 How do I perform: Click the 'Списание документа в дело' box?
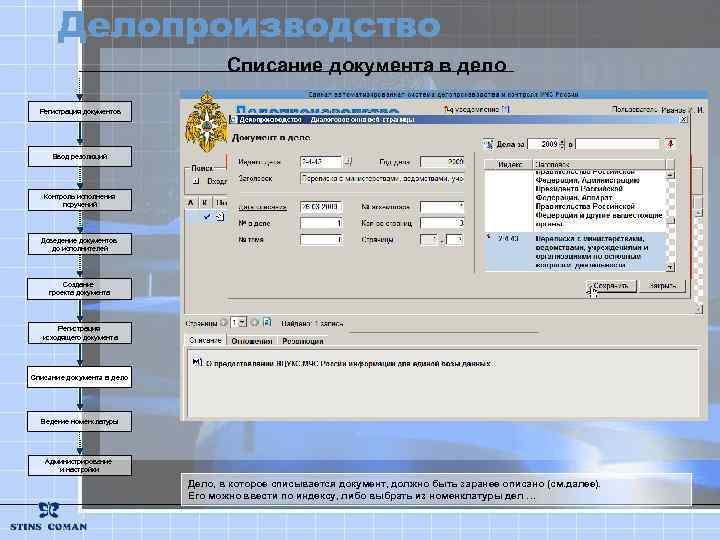(79, 377)
